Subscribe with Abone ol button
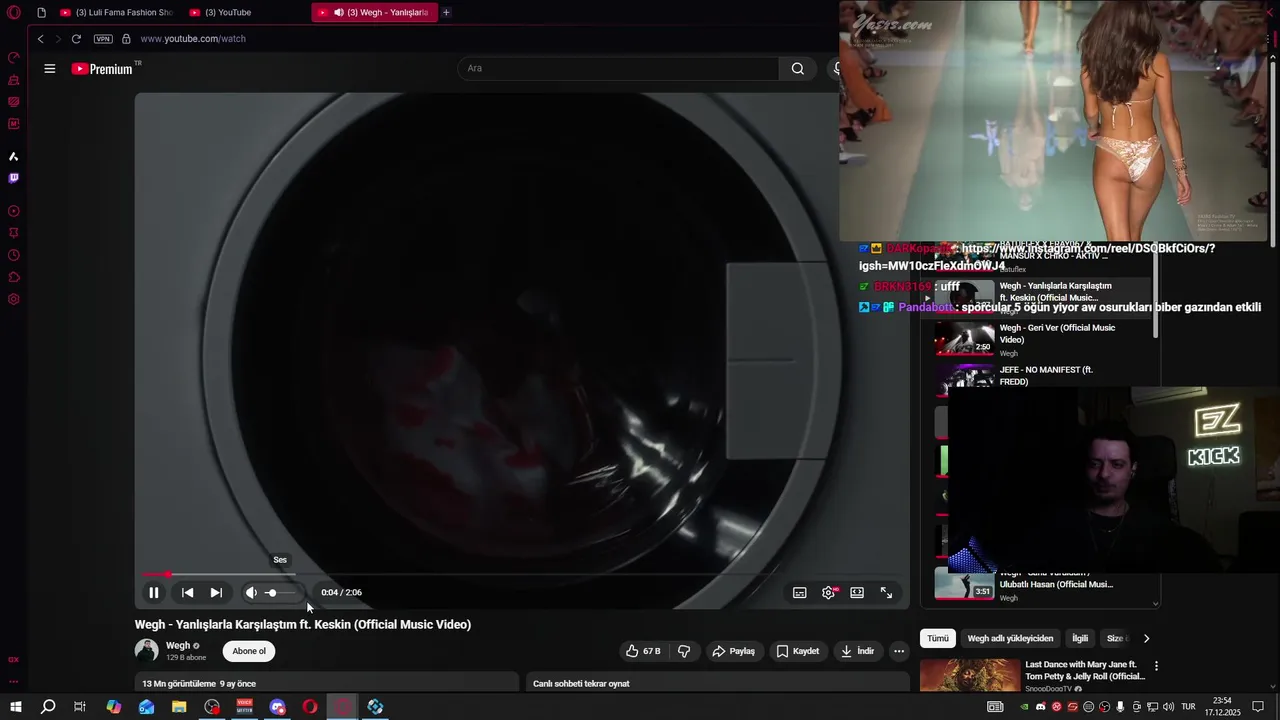Viewport: 1280px width, 720px height. coord(249,651)
